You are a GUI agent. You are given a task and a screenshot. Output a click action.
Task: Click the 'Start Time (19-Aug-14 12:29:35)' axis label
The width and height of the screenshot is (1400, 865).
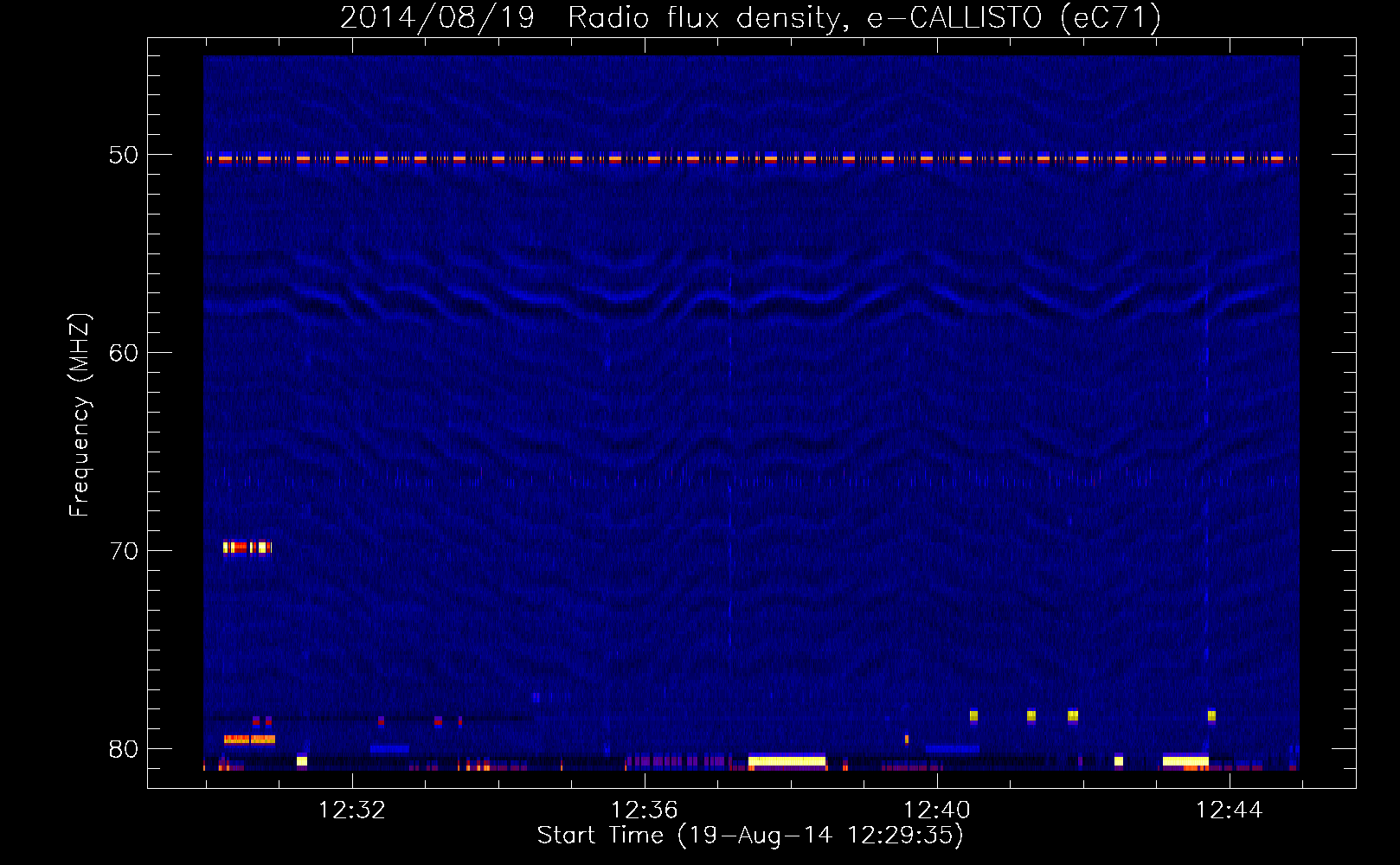coord(750,836)
